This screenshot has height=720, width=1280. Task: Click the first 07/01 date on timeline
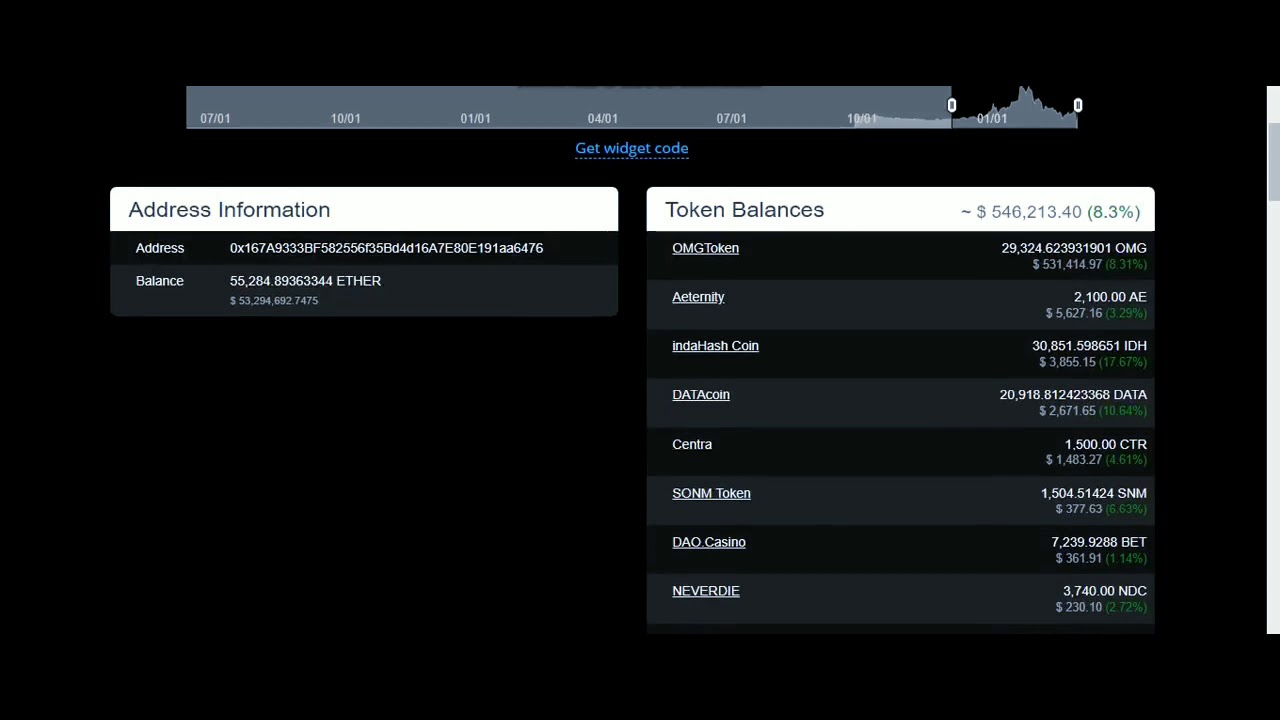[x=215, y=118]
